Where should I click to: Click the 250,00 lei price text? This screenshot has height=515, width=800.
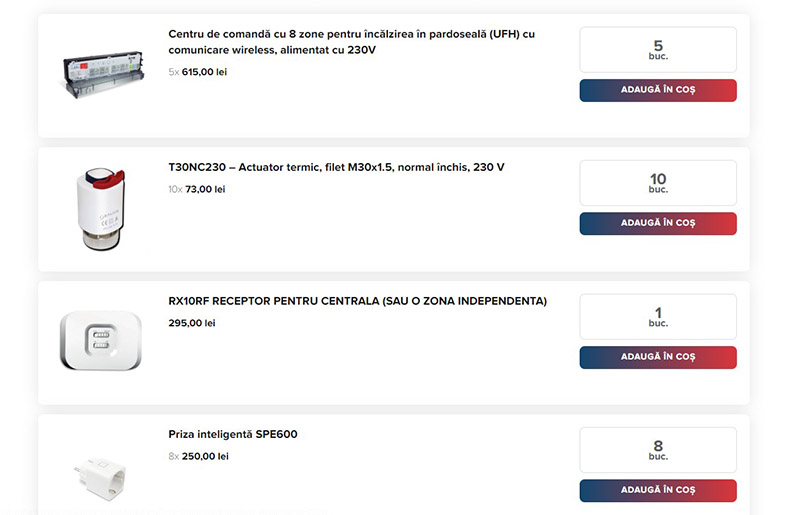coord(205,456)
